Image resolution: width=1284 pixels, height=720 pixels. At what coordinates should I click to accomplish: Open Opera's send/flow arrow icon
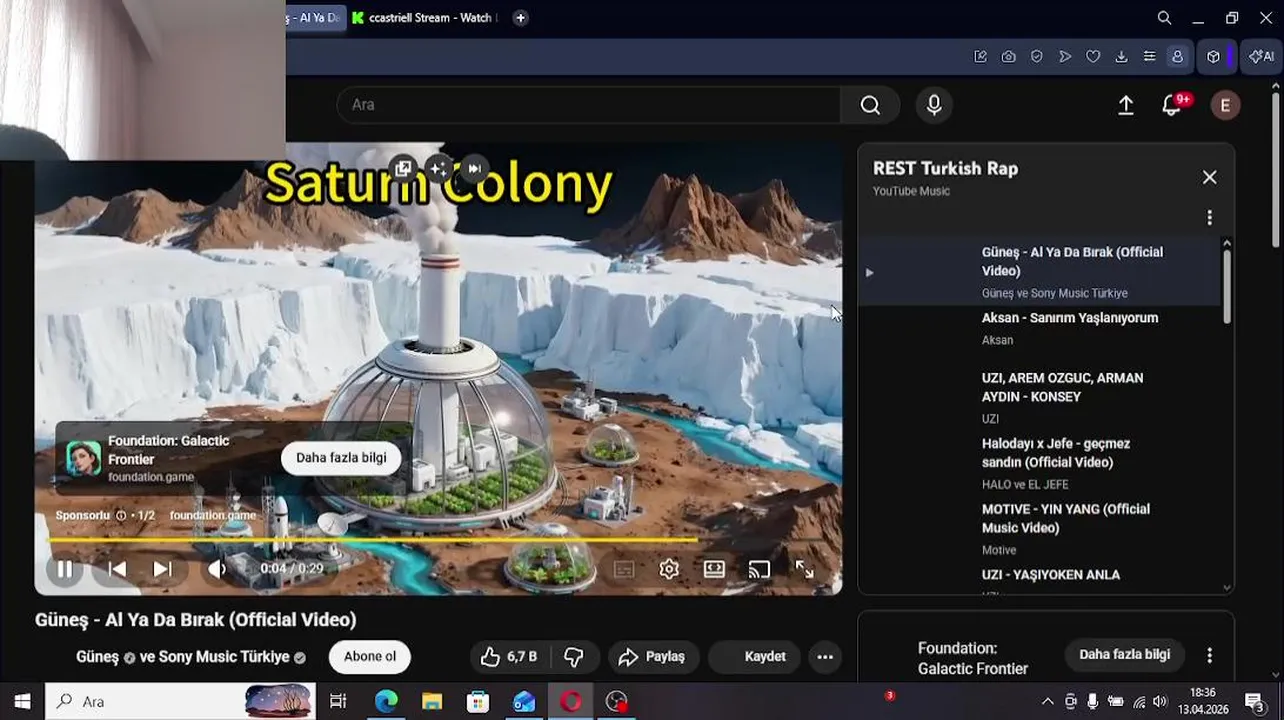pos(1065,57)
